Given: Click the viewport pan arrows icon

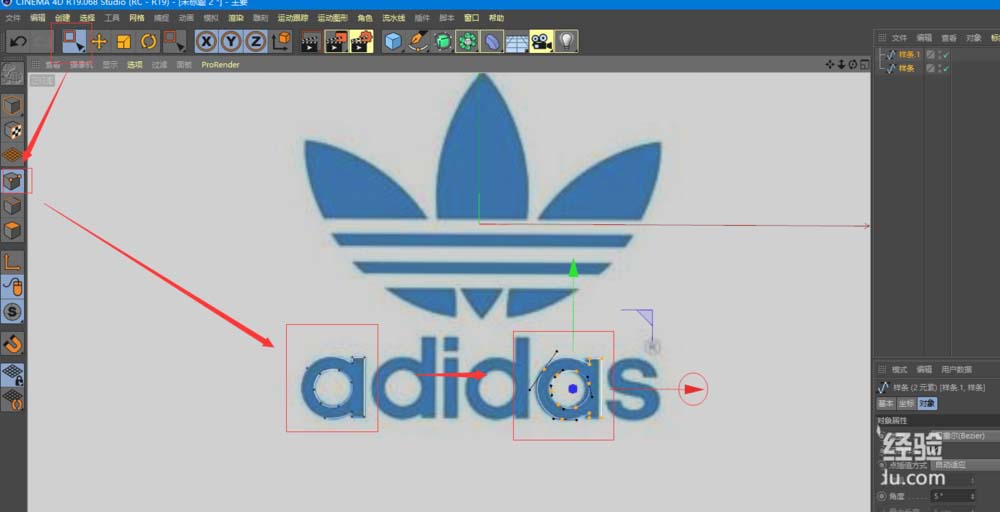Looking at the screenshot, I should tap(830, 64).
